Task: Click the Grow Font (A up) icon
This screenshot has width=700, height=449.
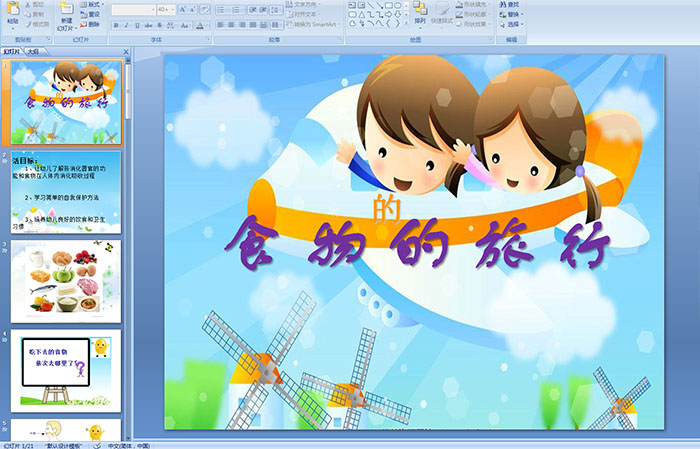Action: (183, 9)
